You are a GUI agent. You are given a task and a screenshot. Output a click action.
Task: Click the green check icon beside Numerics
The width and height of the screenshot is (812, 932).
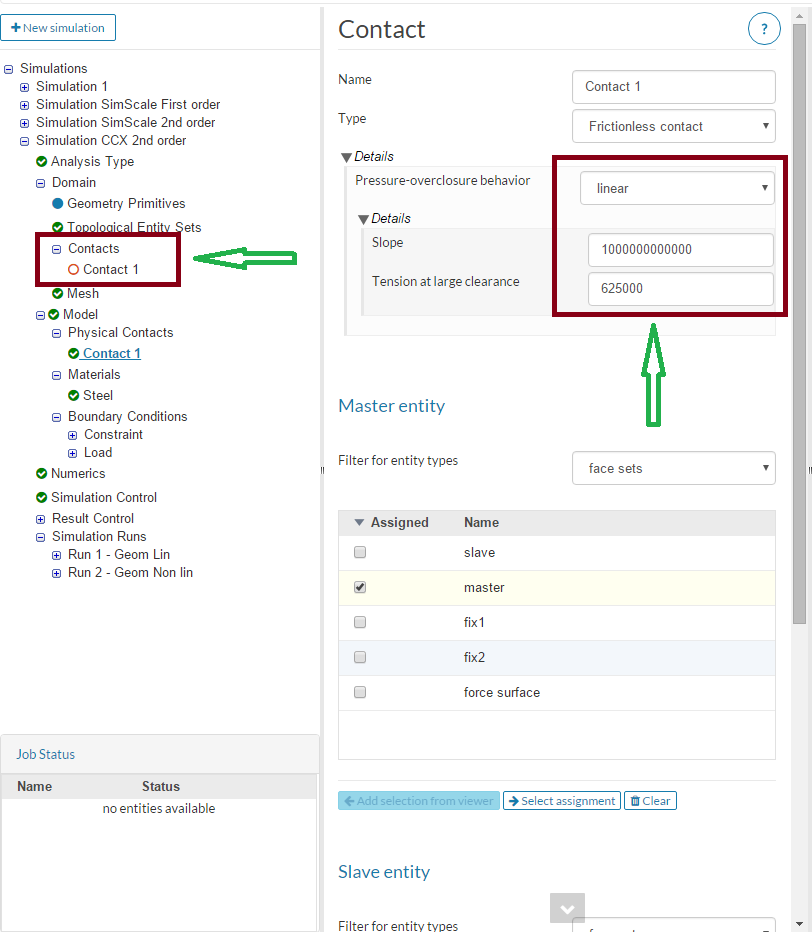pyautogui.click(x=42, y=473)
